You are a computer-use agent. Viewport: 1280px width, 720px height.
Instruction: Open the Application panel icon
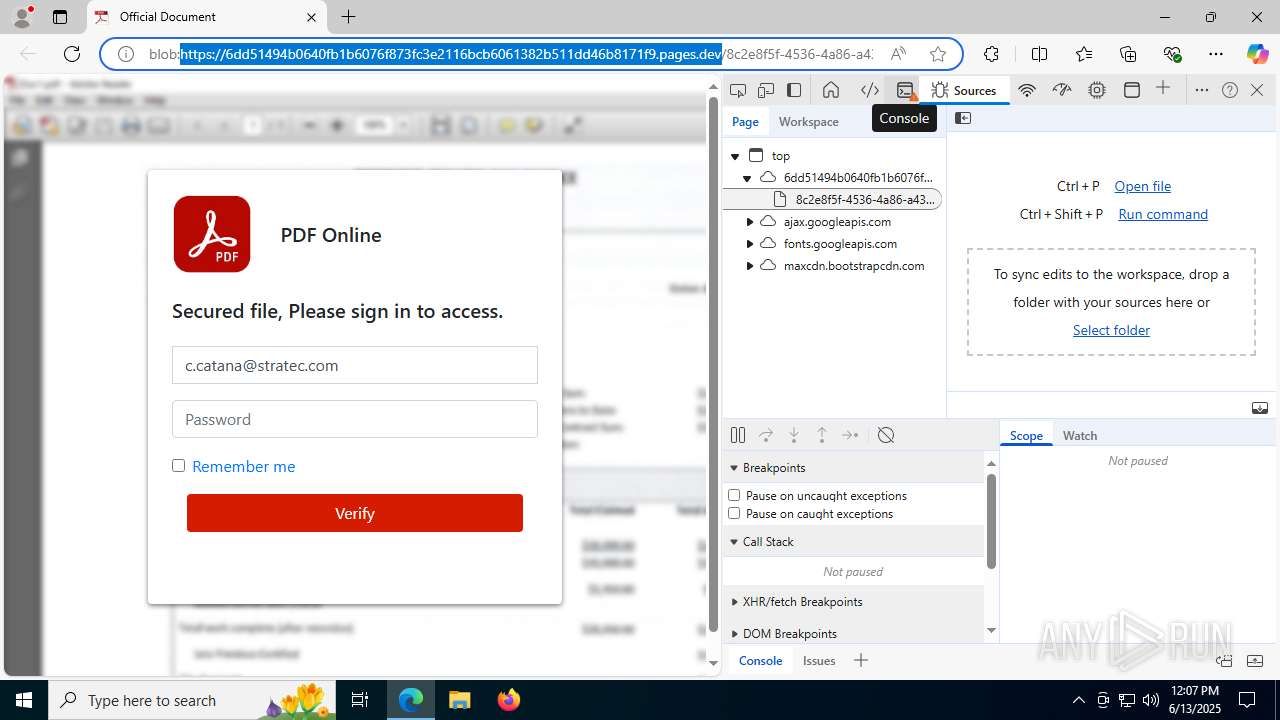[1132, 90]
